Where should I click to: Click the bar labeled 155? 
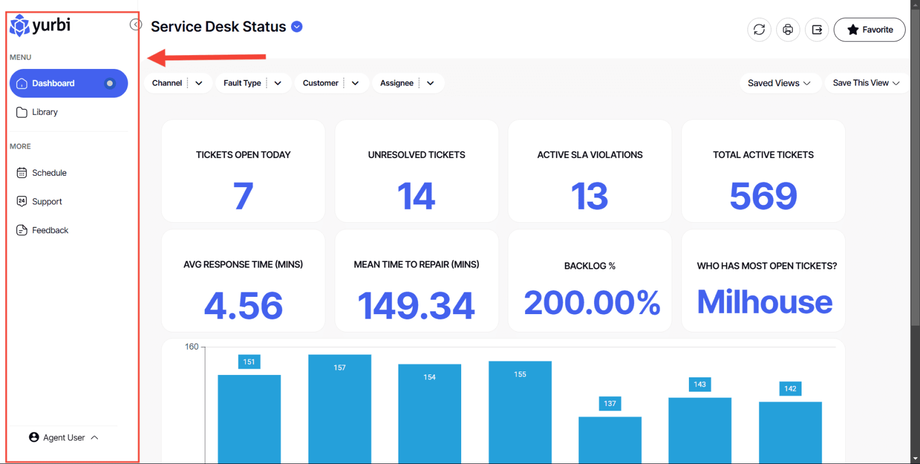click(x=520, y=412)
